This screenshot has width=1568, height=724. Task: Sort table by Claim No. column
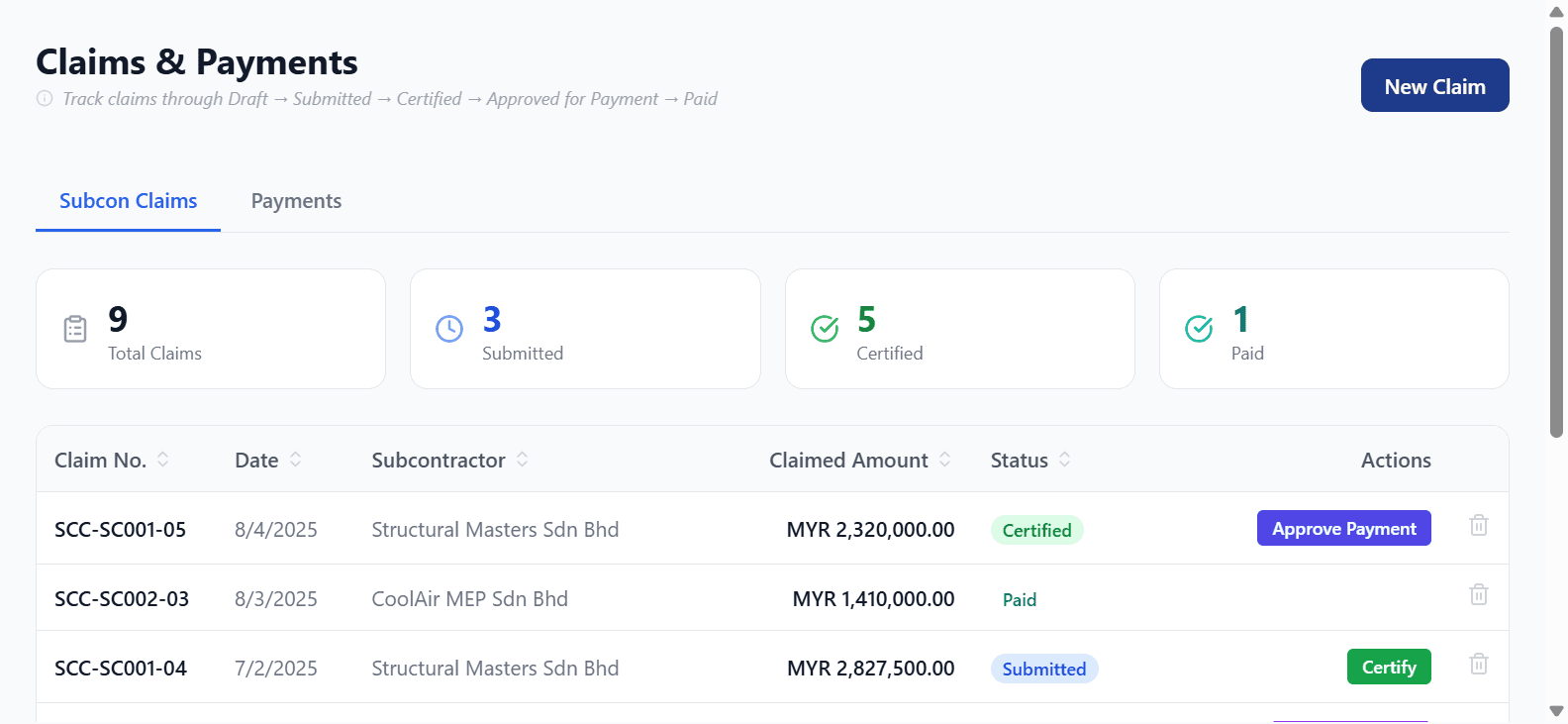point(112,460)
